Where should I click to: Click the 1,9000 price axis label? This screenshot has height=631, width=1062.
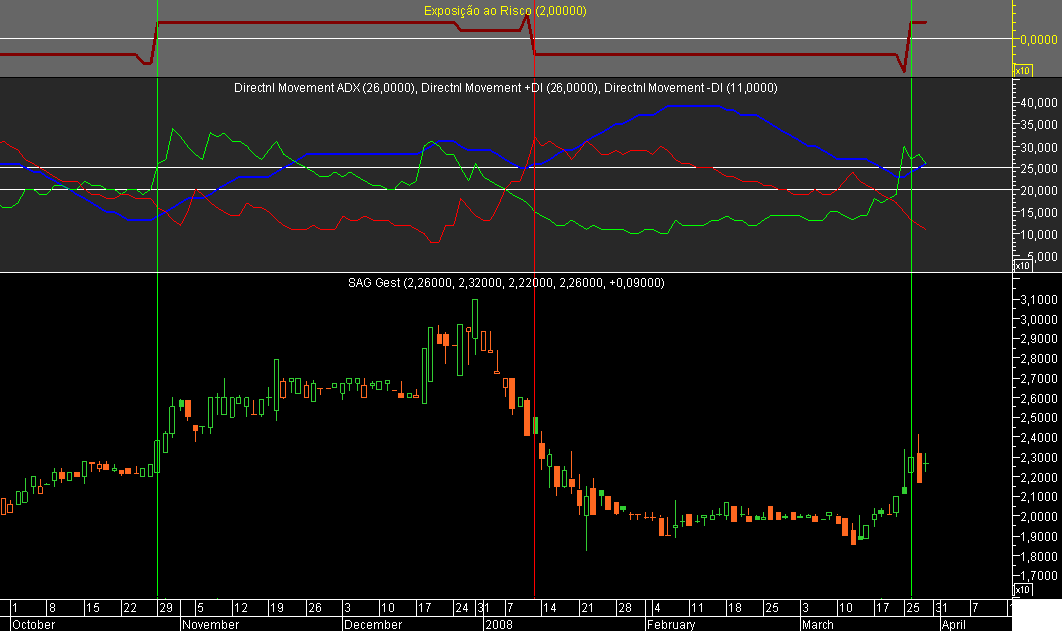tap(1039, 537)
